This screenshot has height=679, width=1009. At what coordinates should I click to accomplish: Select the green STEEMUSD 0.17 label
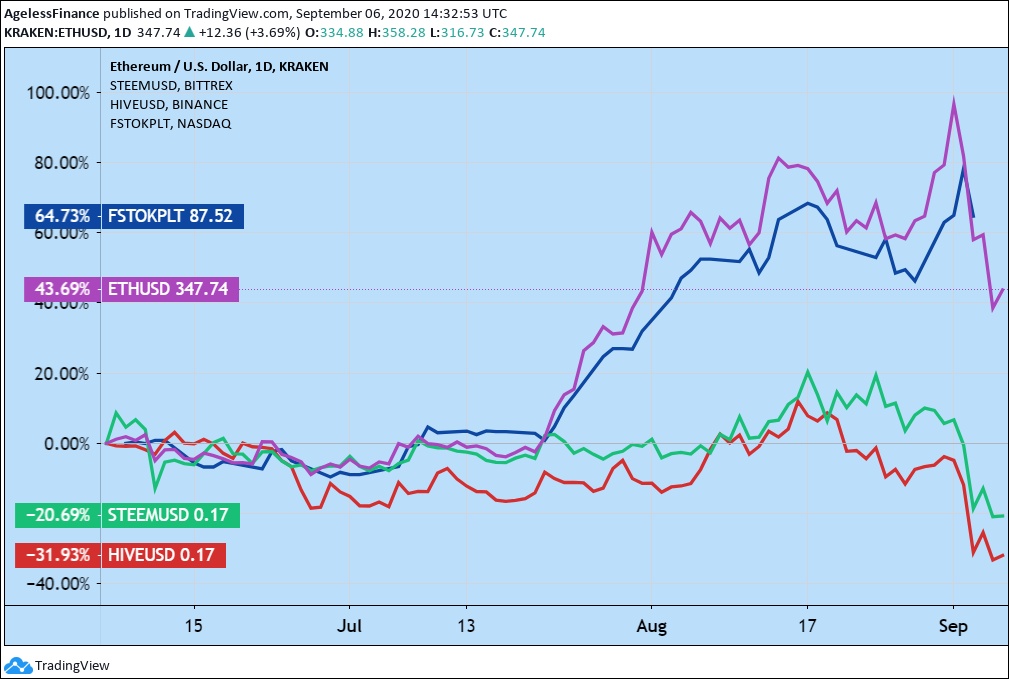tap(170, 516)
